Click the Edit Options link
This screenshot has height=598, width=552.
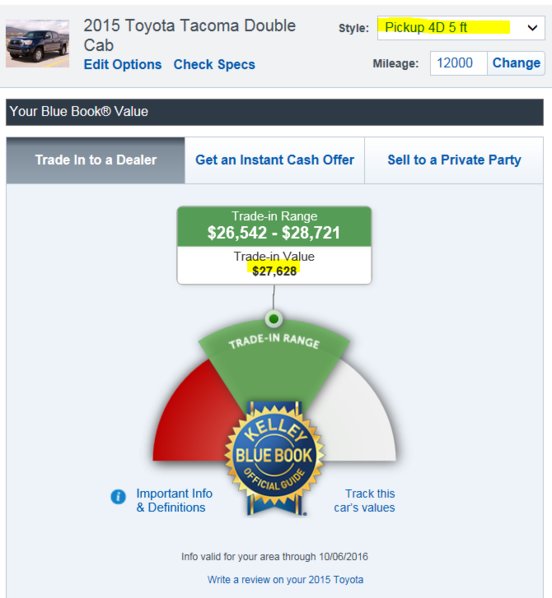coord(123,64)
